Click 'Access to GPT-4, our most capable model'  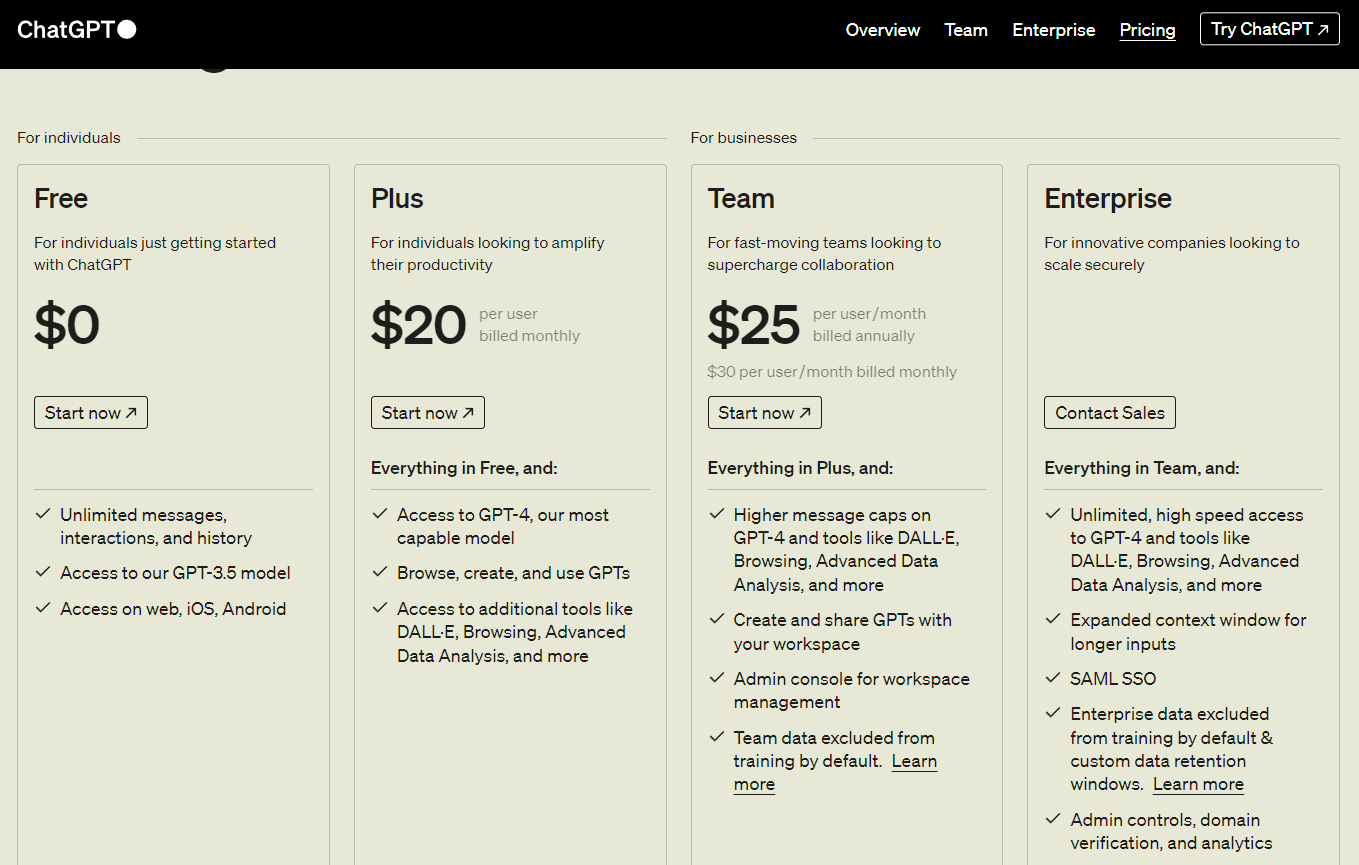coord(503,526)
